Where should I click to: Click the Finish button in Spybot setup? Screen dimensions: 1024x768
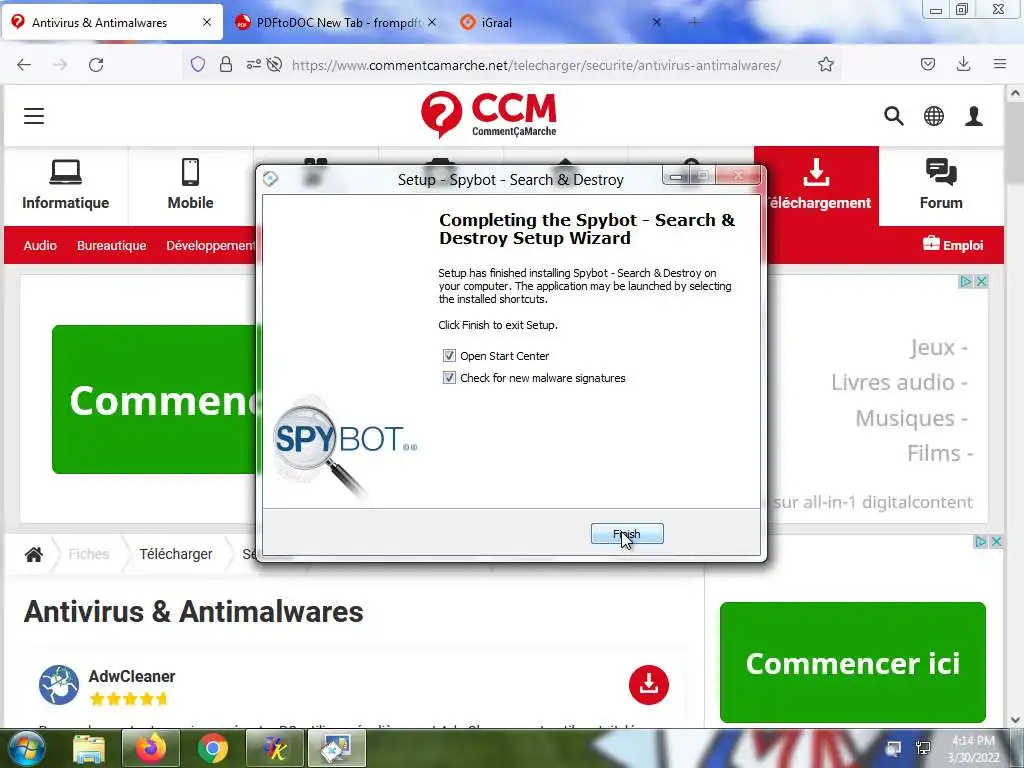[627, 534]
